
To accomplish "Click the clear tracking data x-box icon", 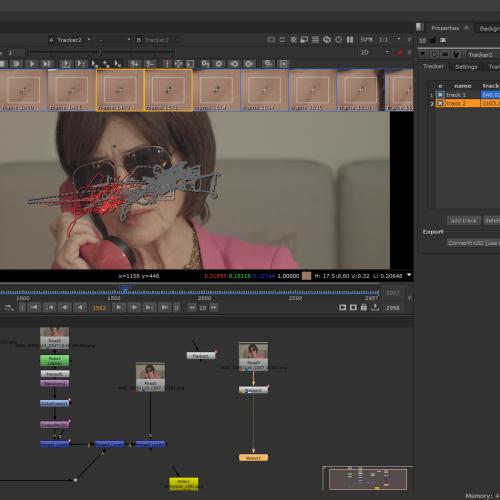I will [283, 64].
